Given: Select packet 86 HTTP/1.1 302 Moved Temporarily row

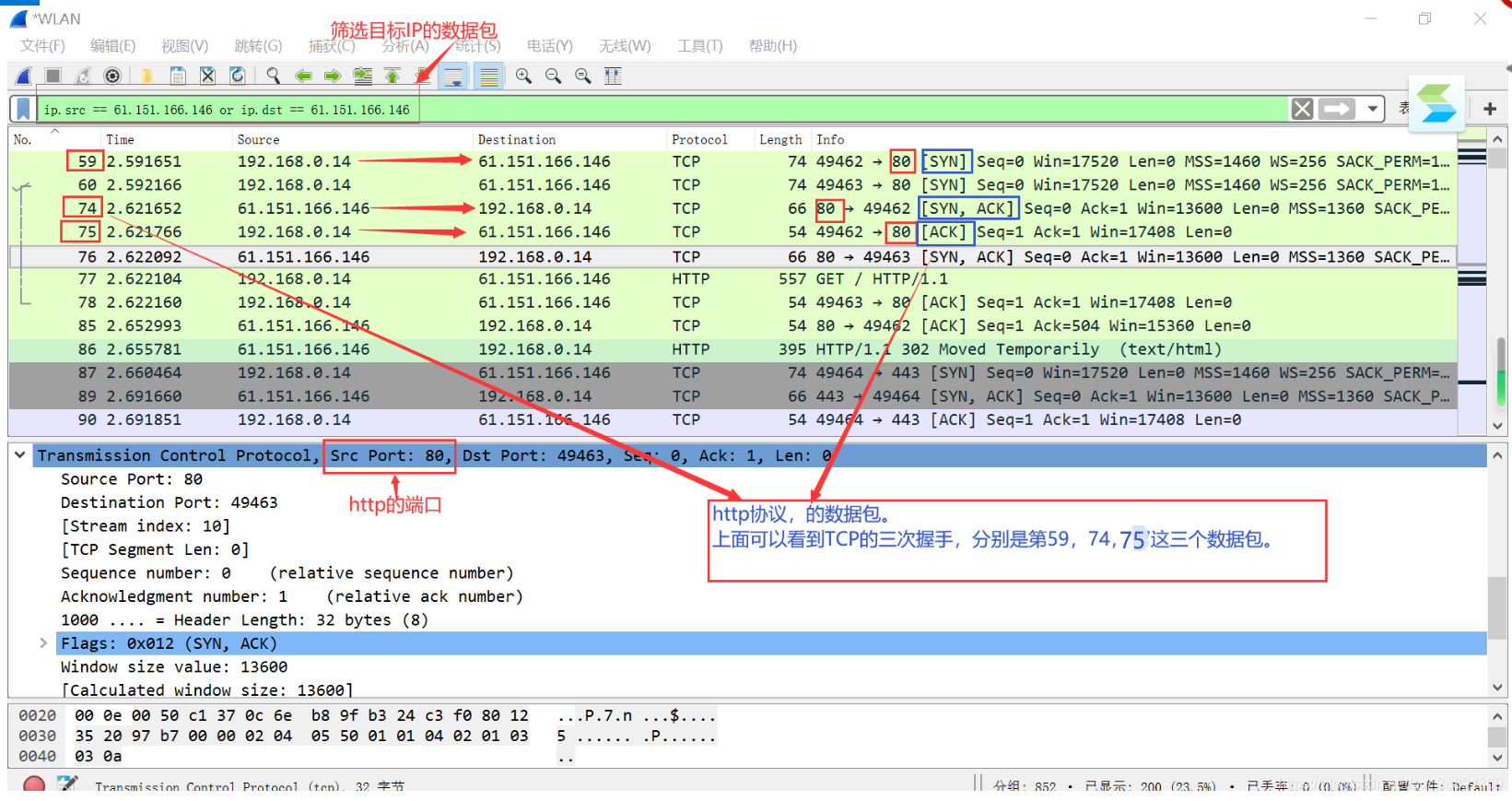Looking at the screenshot, I should click(733, 349).
